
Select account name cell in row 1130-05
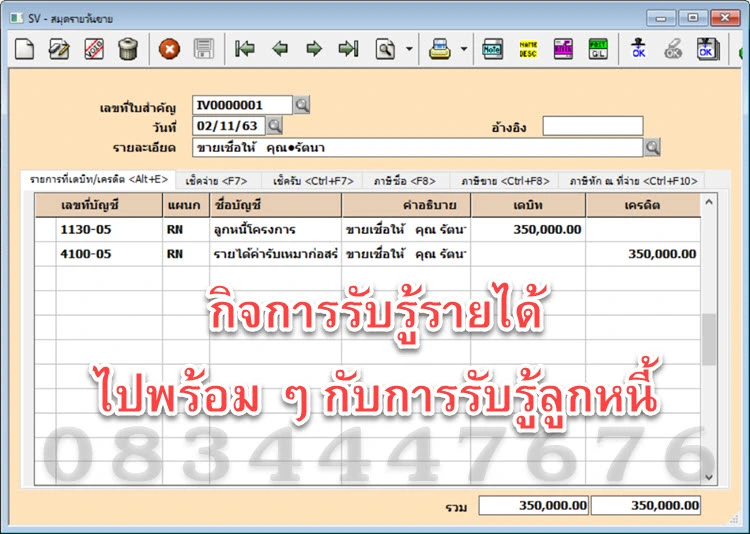pos(276,230)
